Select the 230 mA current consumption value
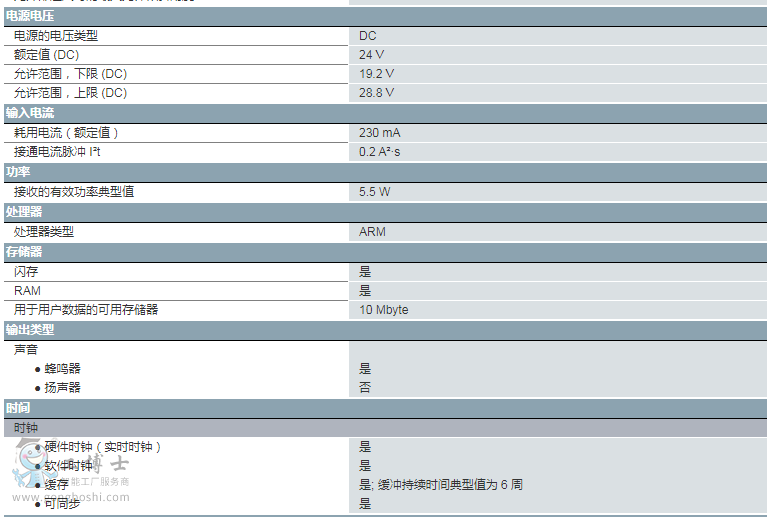The image size is (770, 517). tap(380, 133)
